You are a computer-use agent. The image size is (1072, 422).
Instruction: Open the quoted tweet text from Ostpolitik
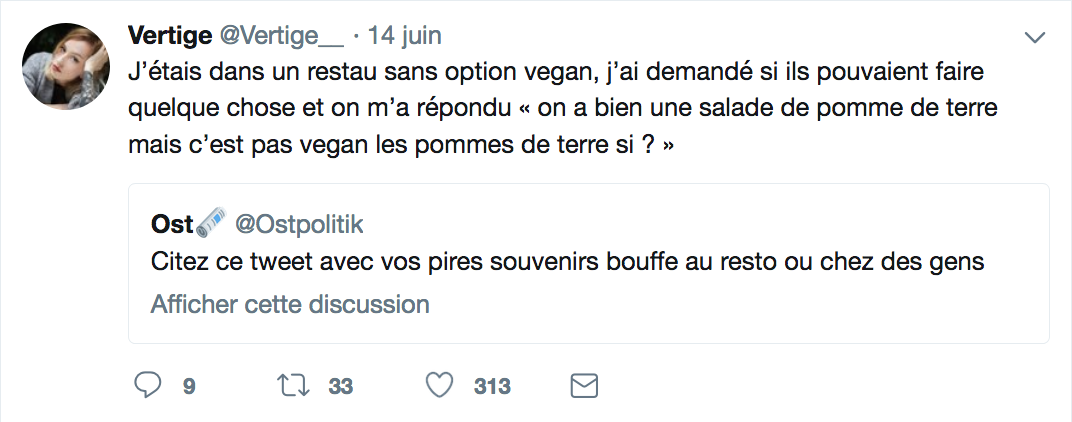tap(568, 263)
